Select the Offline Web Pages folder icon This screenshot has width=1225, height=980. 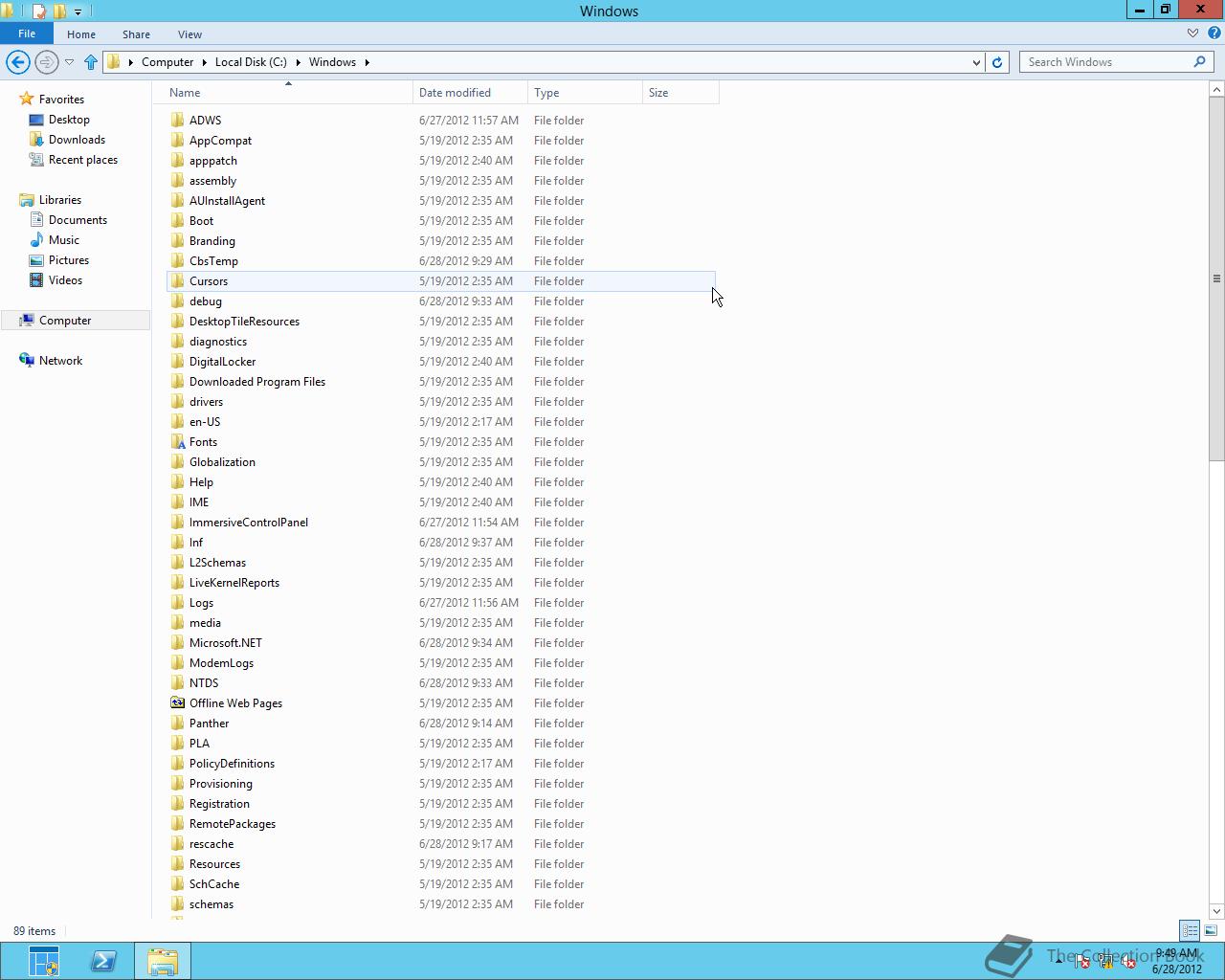(x=177, y=703)
